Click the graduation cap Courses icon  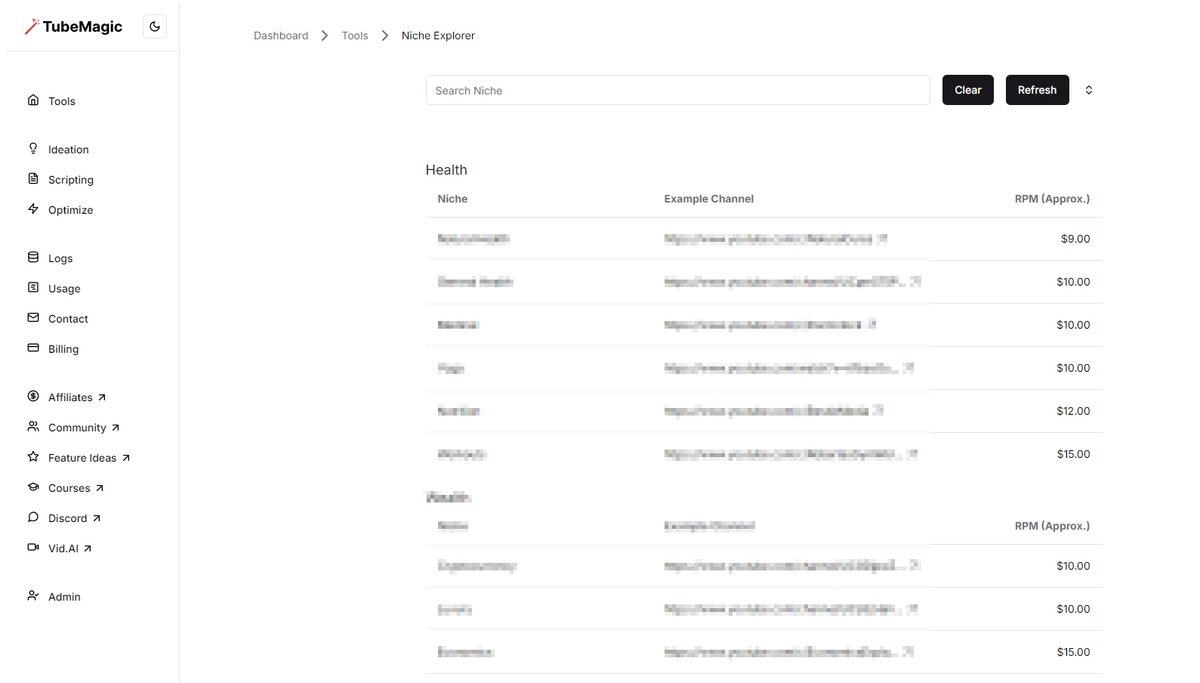pyautogui.click(x=33, y=487)
